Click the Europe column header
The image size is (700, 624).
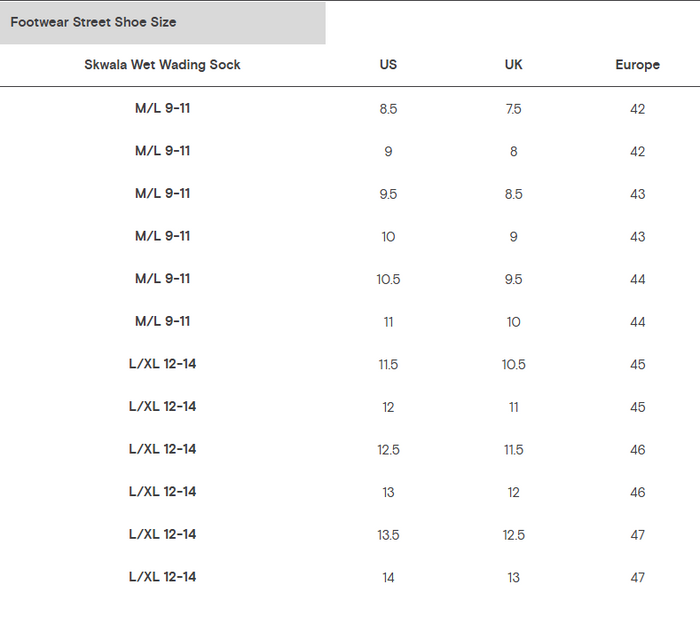(638, 65)
